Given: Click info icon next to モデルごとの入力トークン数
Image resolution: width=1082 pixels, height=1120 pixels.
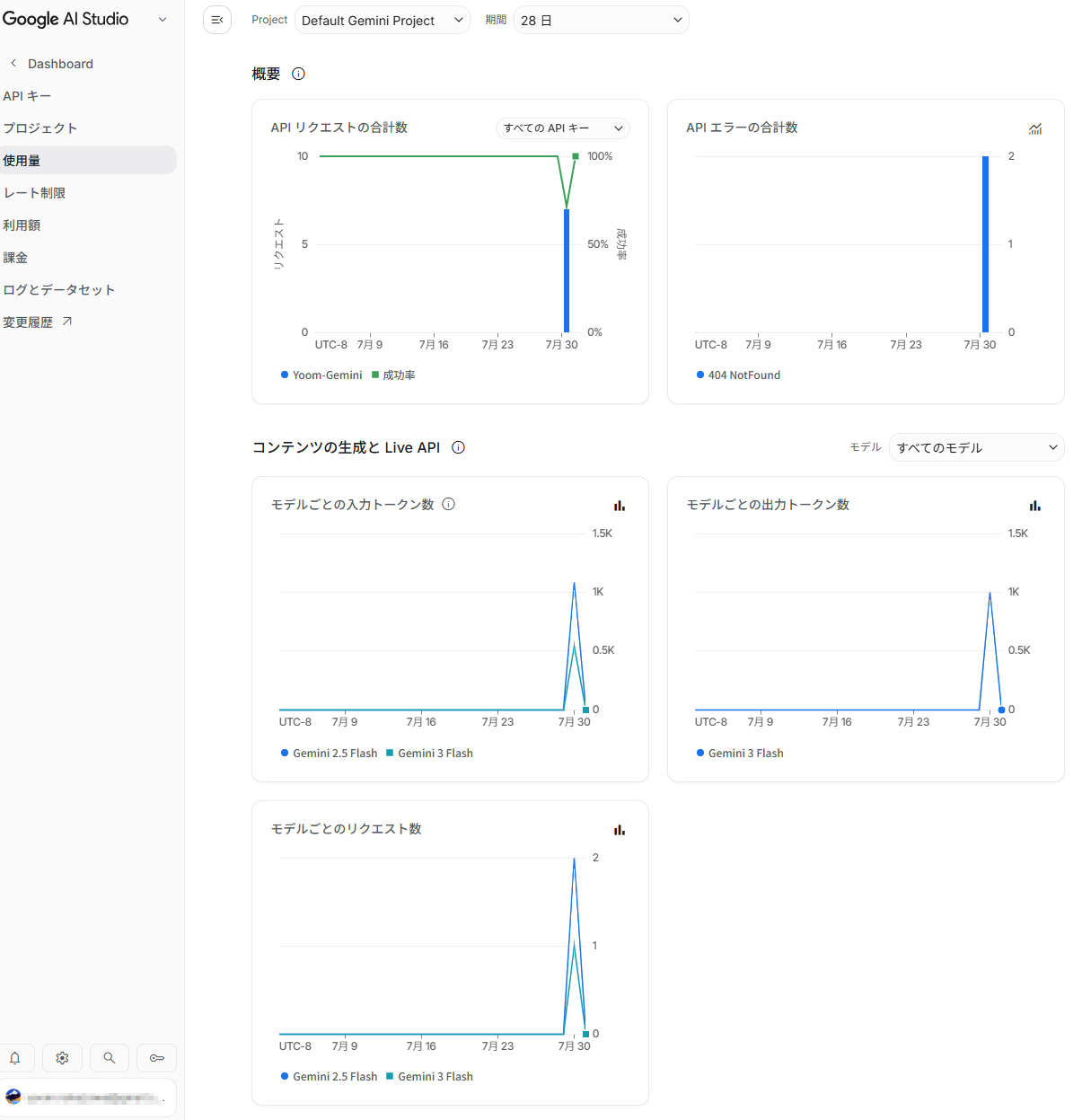Looking at the screenshot, I should [449, 504].
